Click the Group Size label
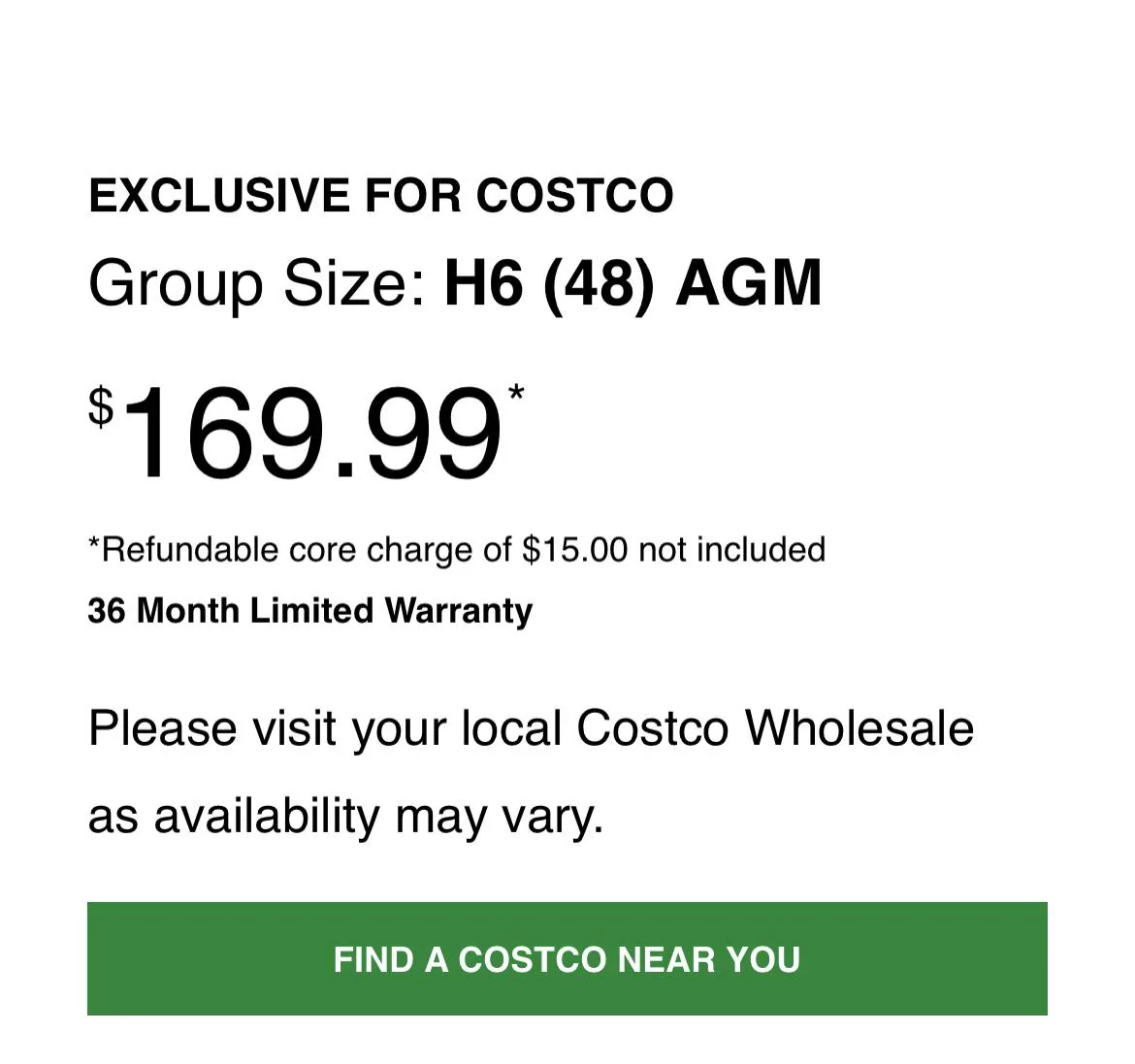Screen dimensions: 1135x1064 (x=256, y=284)
